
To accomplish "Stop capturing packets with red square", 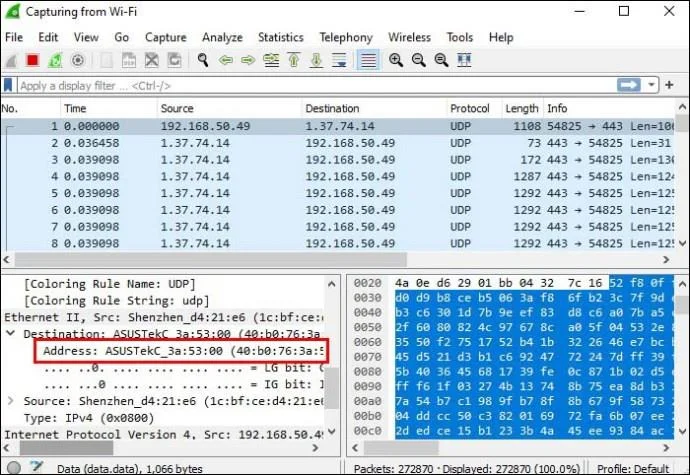I will tap(33, 60).
